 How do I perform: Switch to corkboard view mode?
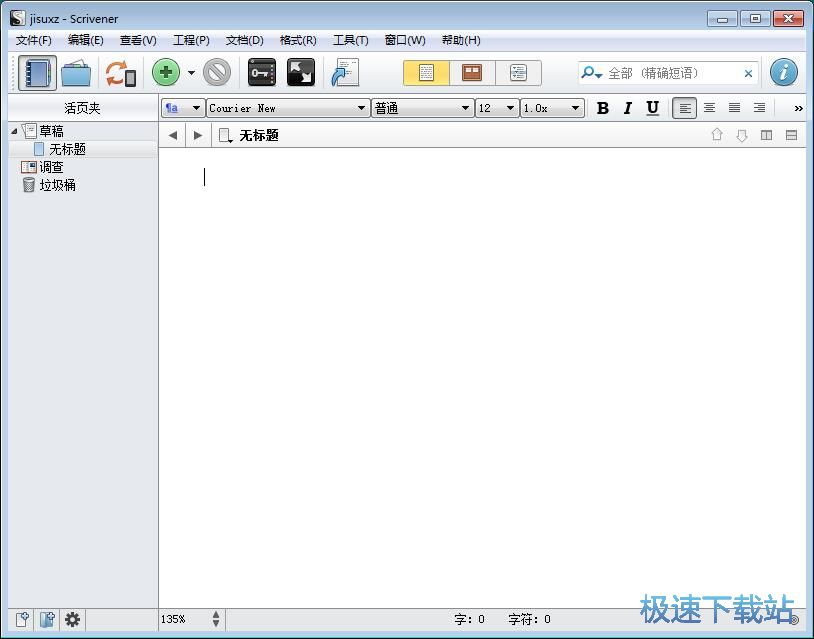point(472,73)
